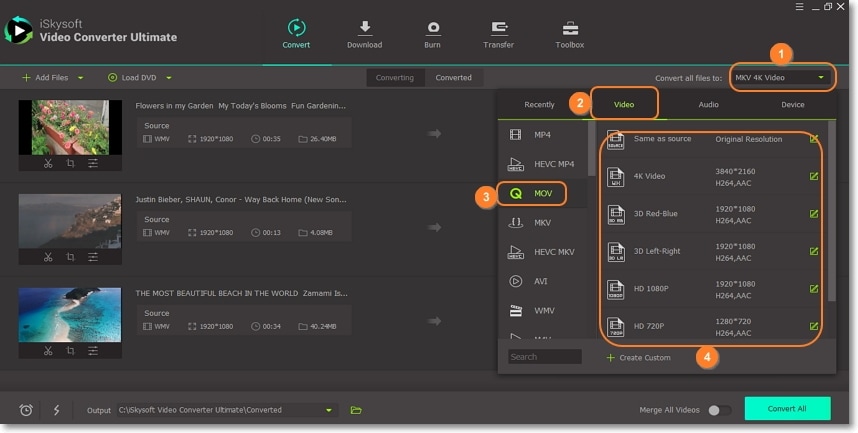Open the Convert section
Screen dimensions: 858x433
click(296, 34)
